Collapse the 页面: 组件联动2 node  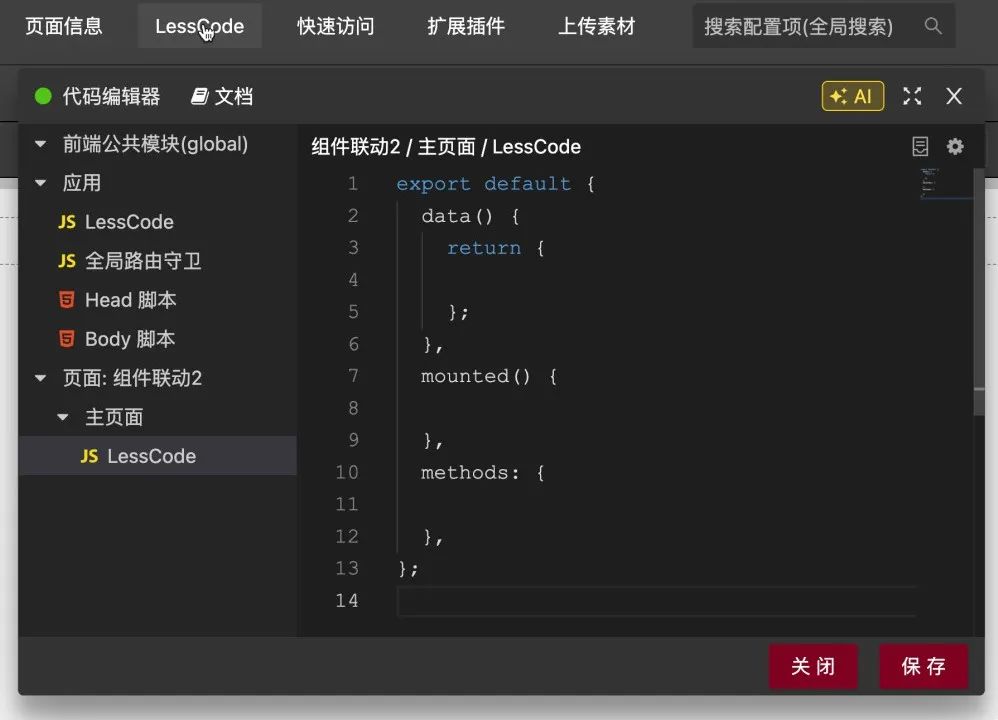40,378
